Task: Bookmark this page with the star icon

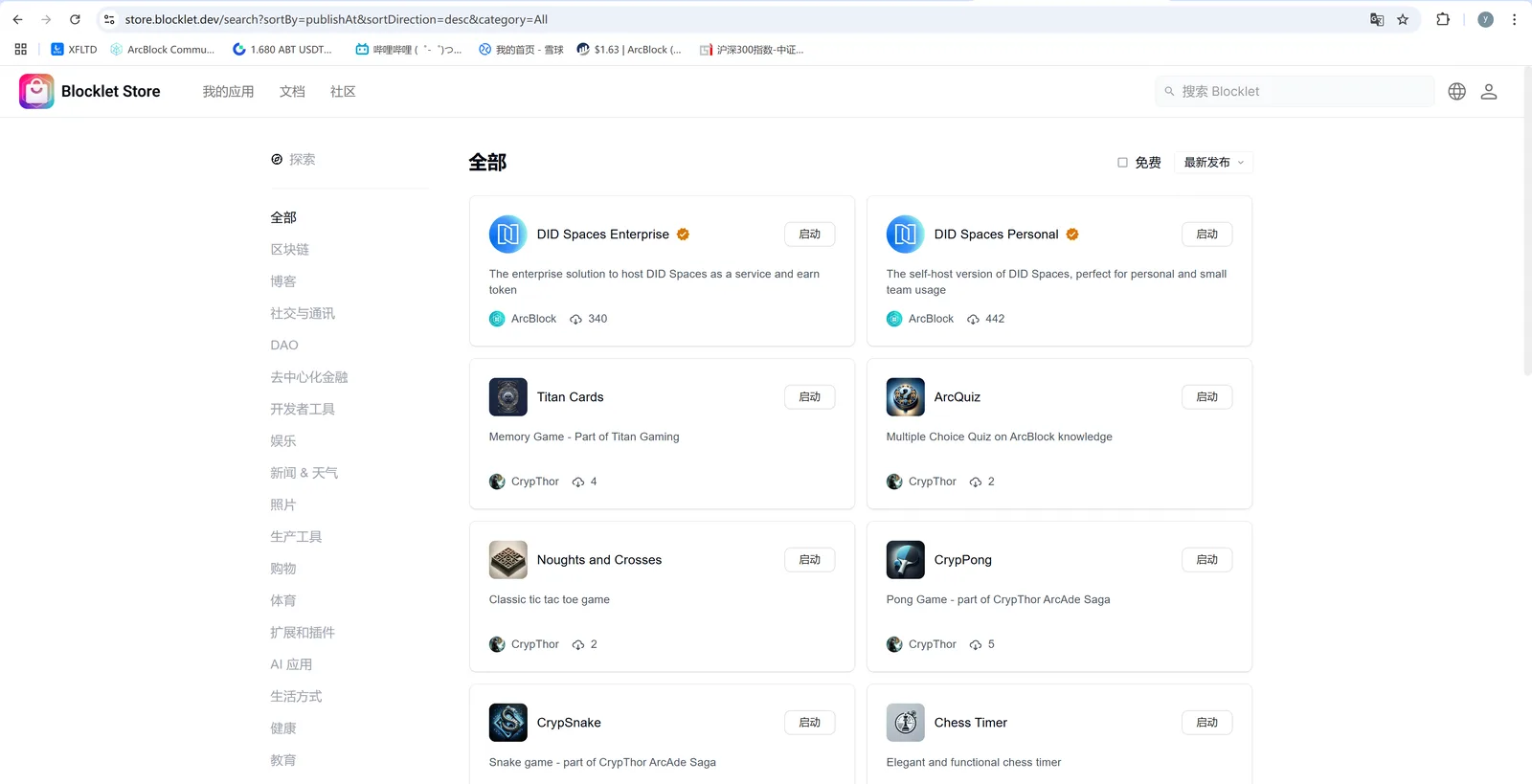Action: pyautogui.click(x=1403, y=19)
